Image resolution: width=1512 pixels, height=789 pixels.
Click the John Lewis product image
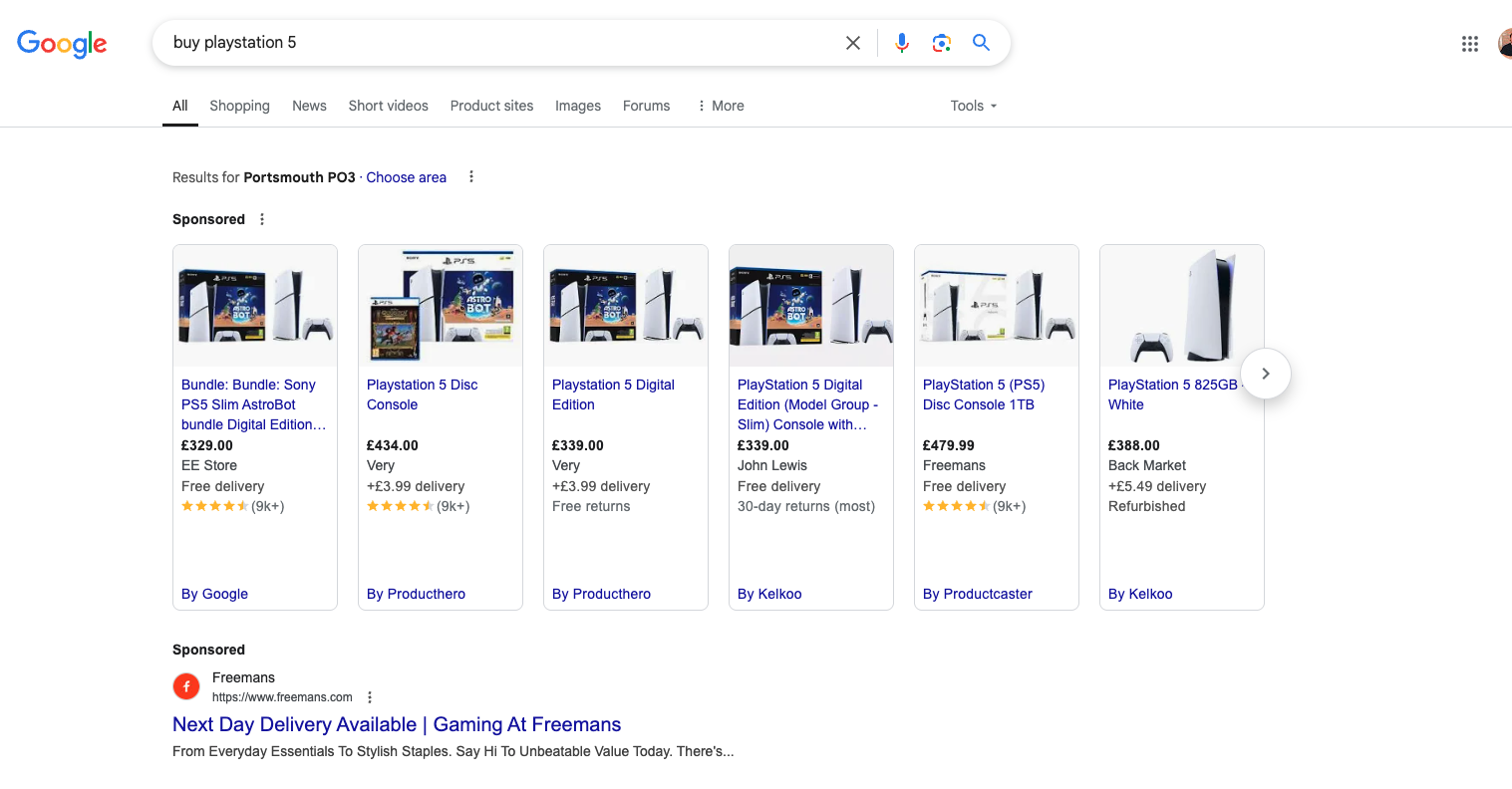[811, 306]
